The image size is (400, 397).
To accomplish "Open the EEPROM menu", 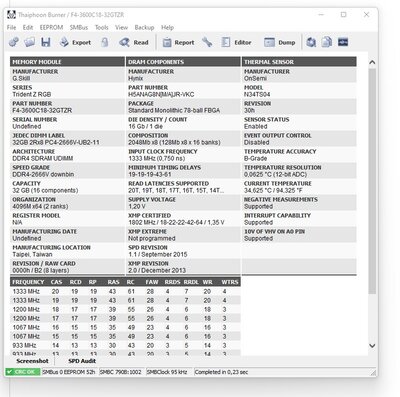I will point(51,28).
